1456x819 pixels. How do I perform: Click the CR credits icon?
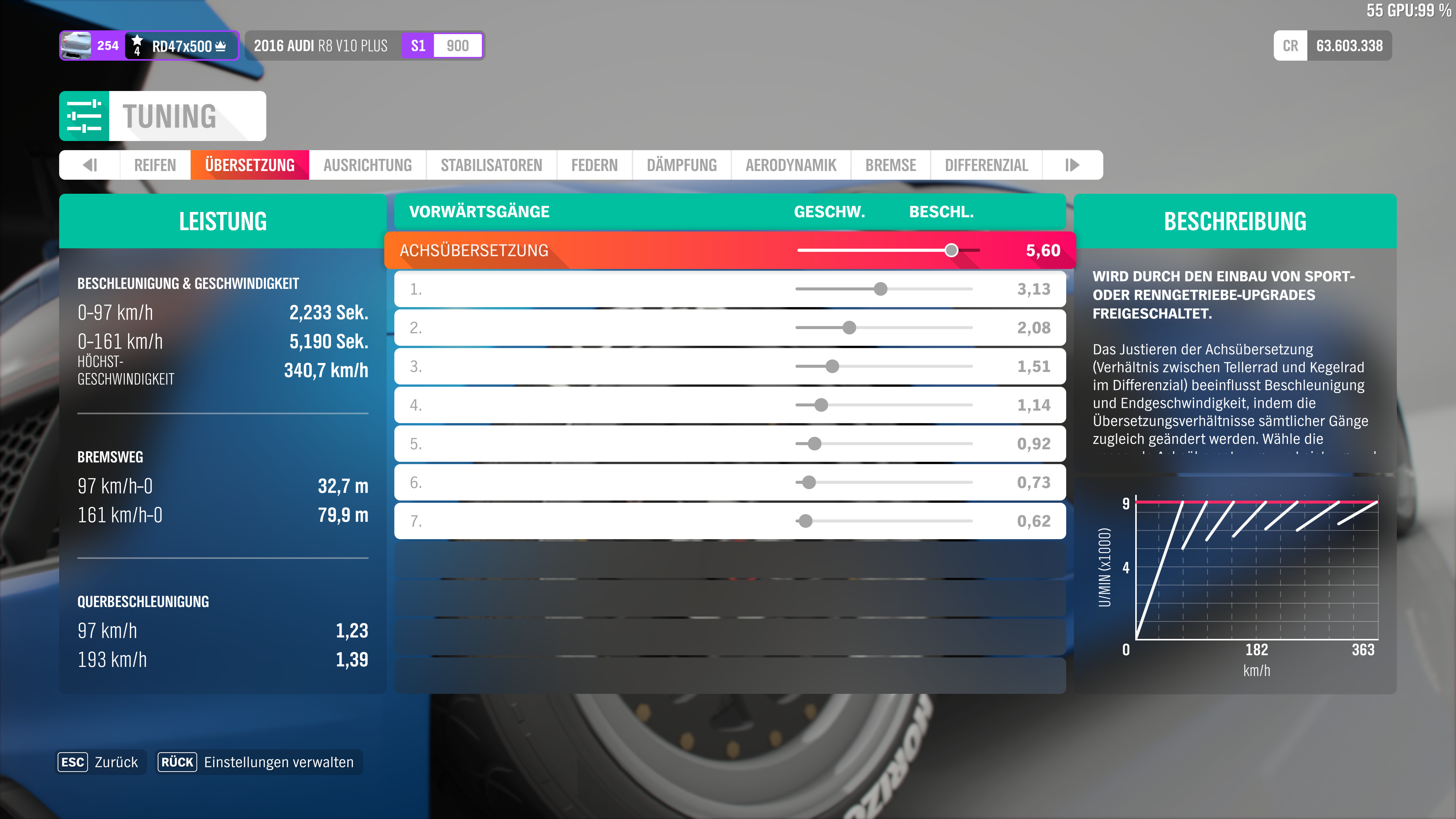(x=1290, y=45)
